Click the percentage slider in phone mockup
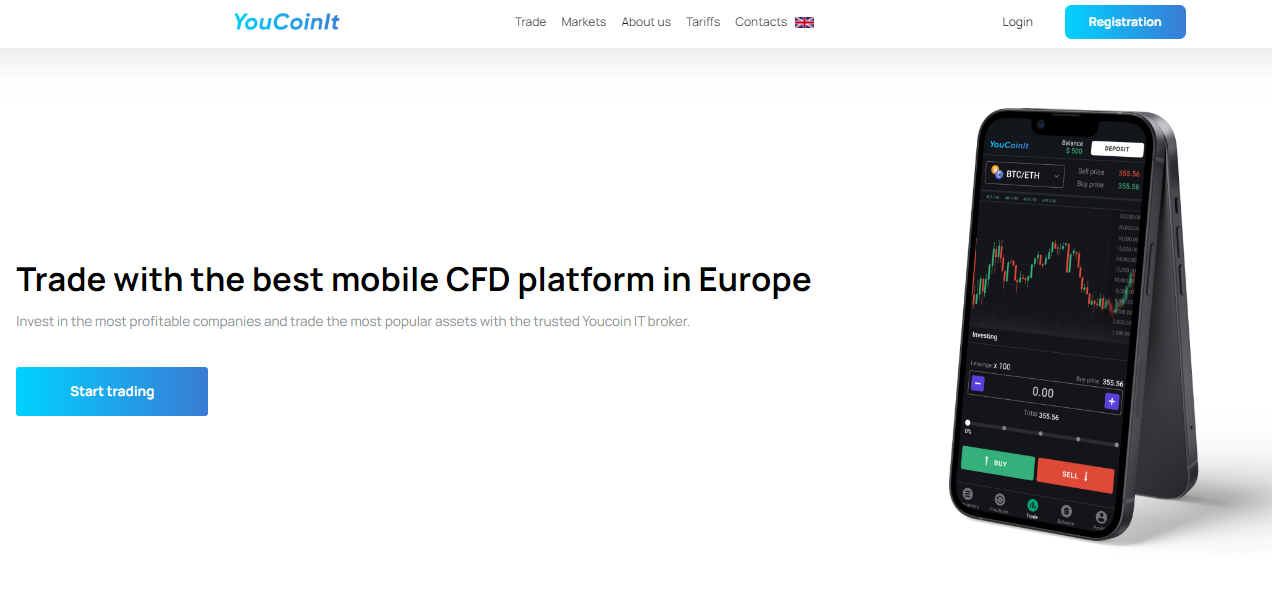The height and width of the screenshot is (607, 1272). pyautogui.click(x=1041, y=432)
